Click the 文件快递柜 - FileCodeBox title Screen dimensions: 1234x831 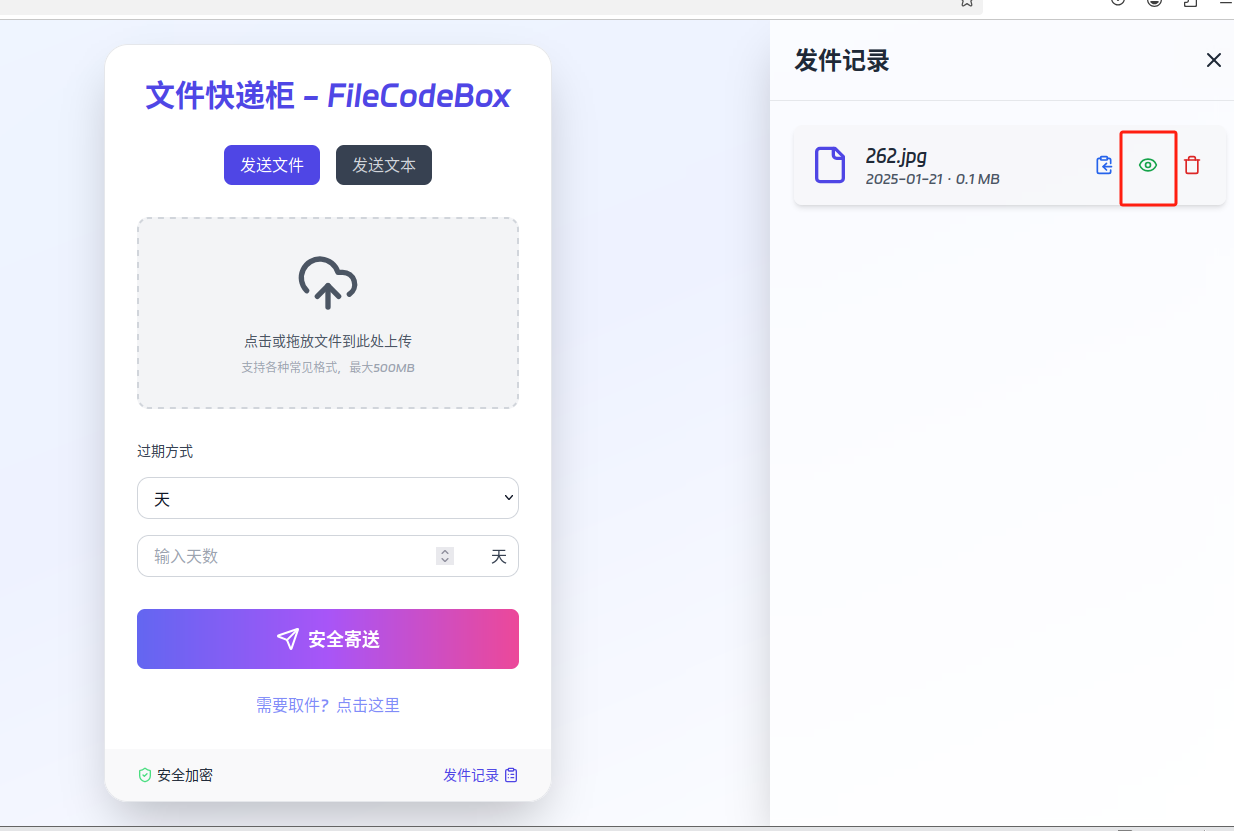pyautogui.click(x=328, y=96)
